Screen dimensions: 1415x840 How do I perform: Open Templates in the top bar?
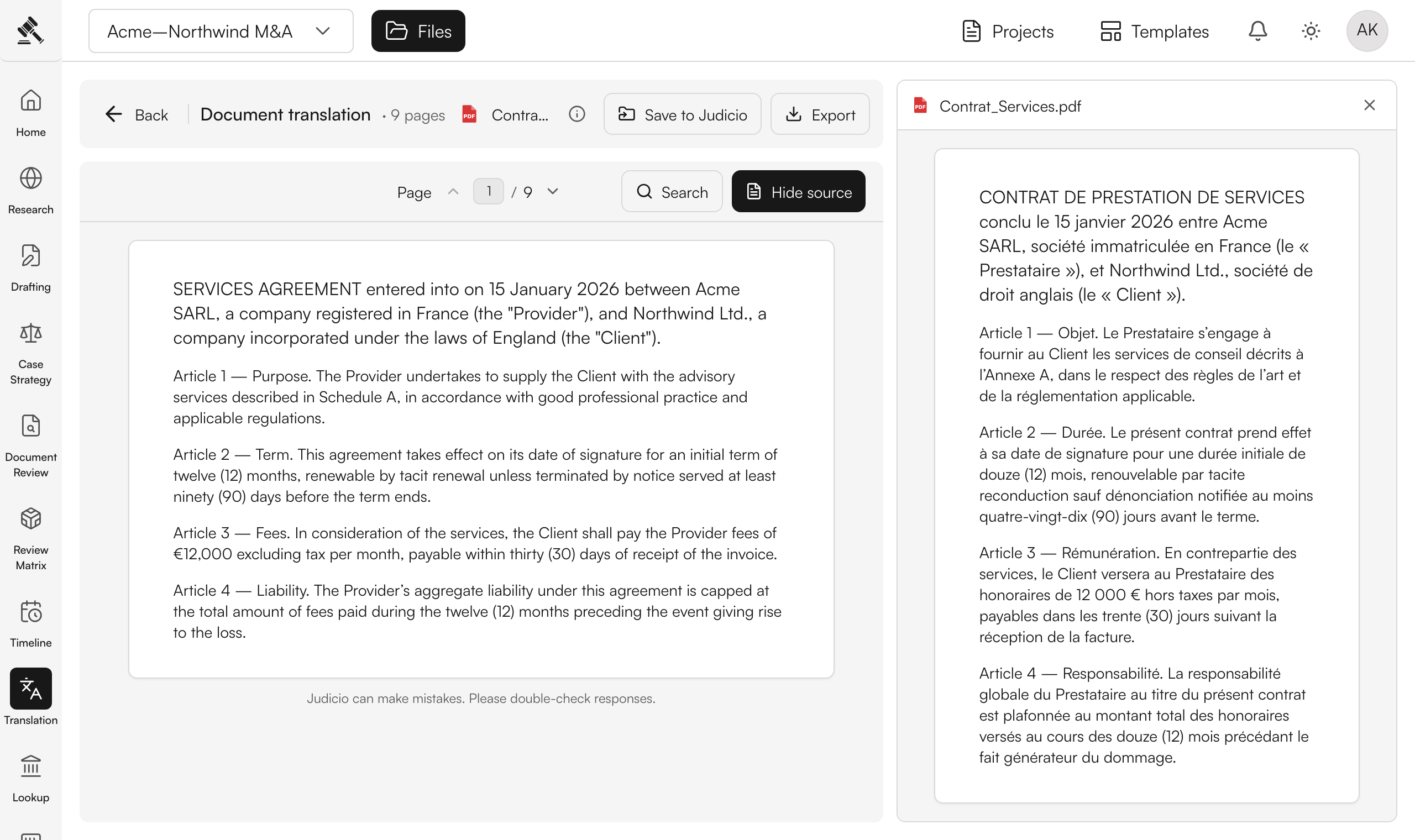pos(1154,31)
